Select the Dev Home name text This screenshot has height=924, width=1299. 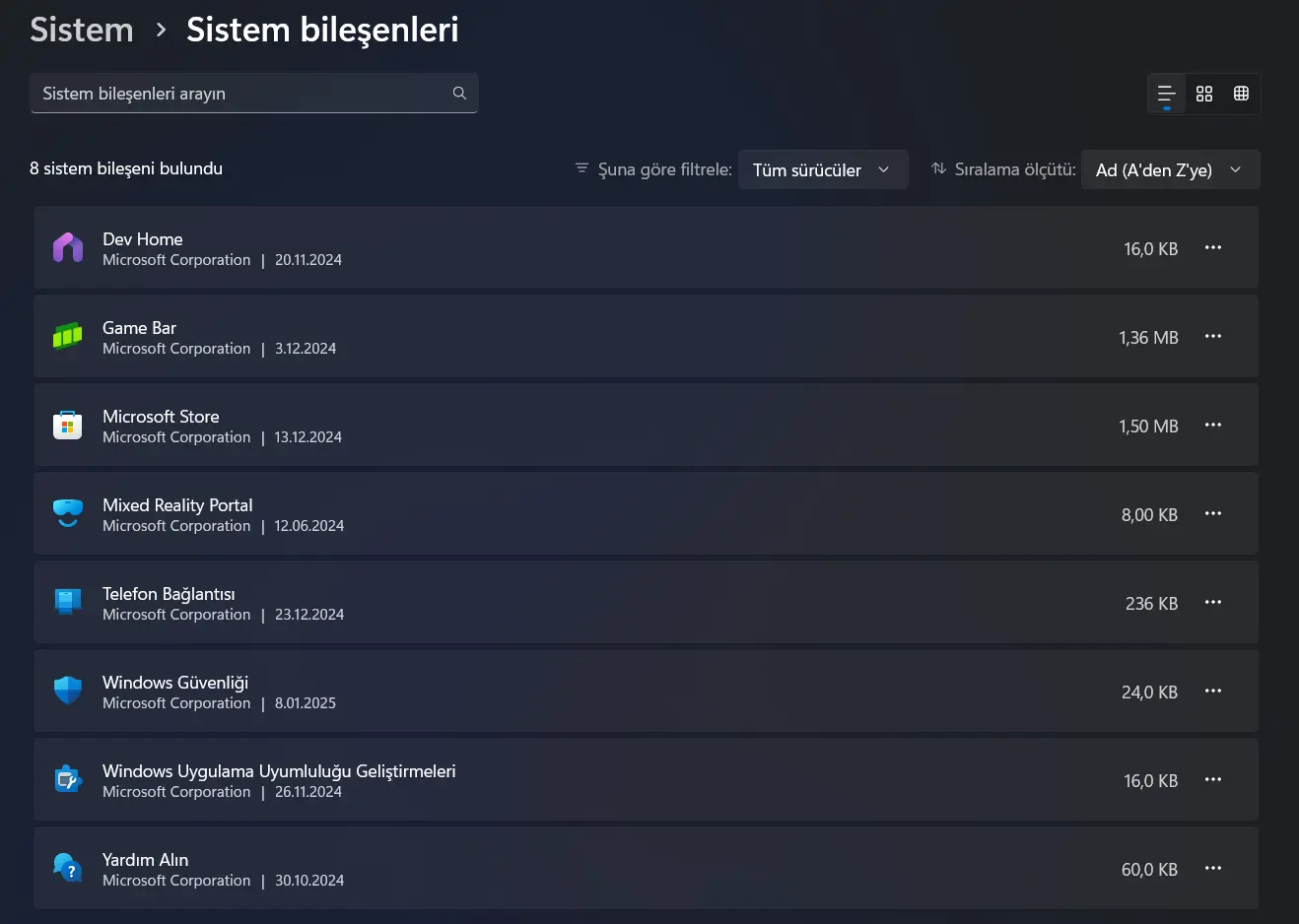pos(143,239)
